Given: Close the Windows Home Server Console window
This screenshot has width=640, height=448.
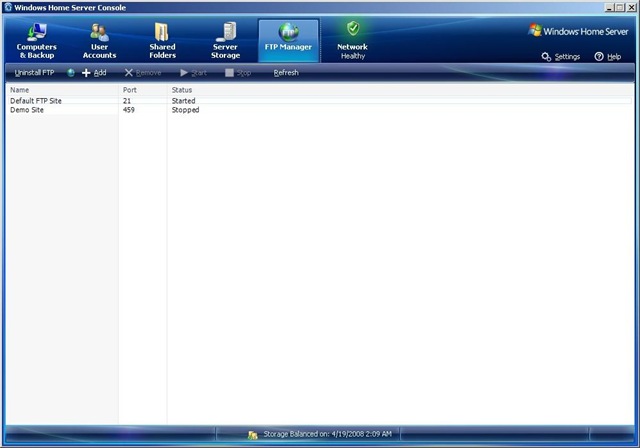Looking at the screenshot, I should point(631,7).
